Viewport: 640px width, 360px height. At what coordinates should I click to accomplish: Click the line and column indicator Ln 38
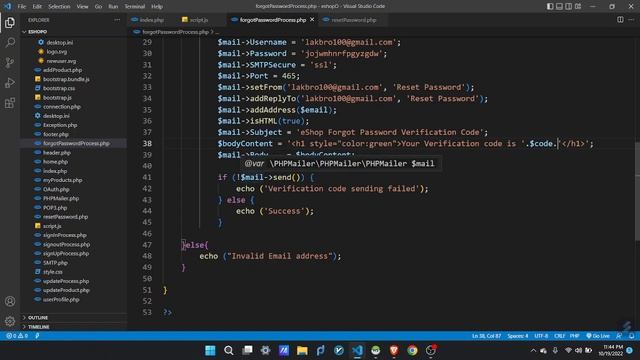[487, 336]
